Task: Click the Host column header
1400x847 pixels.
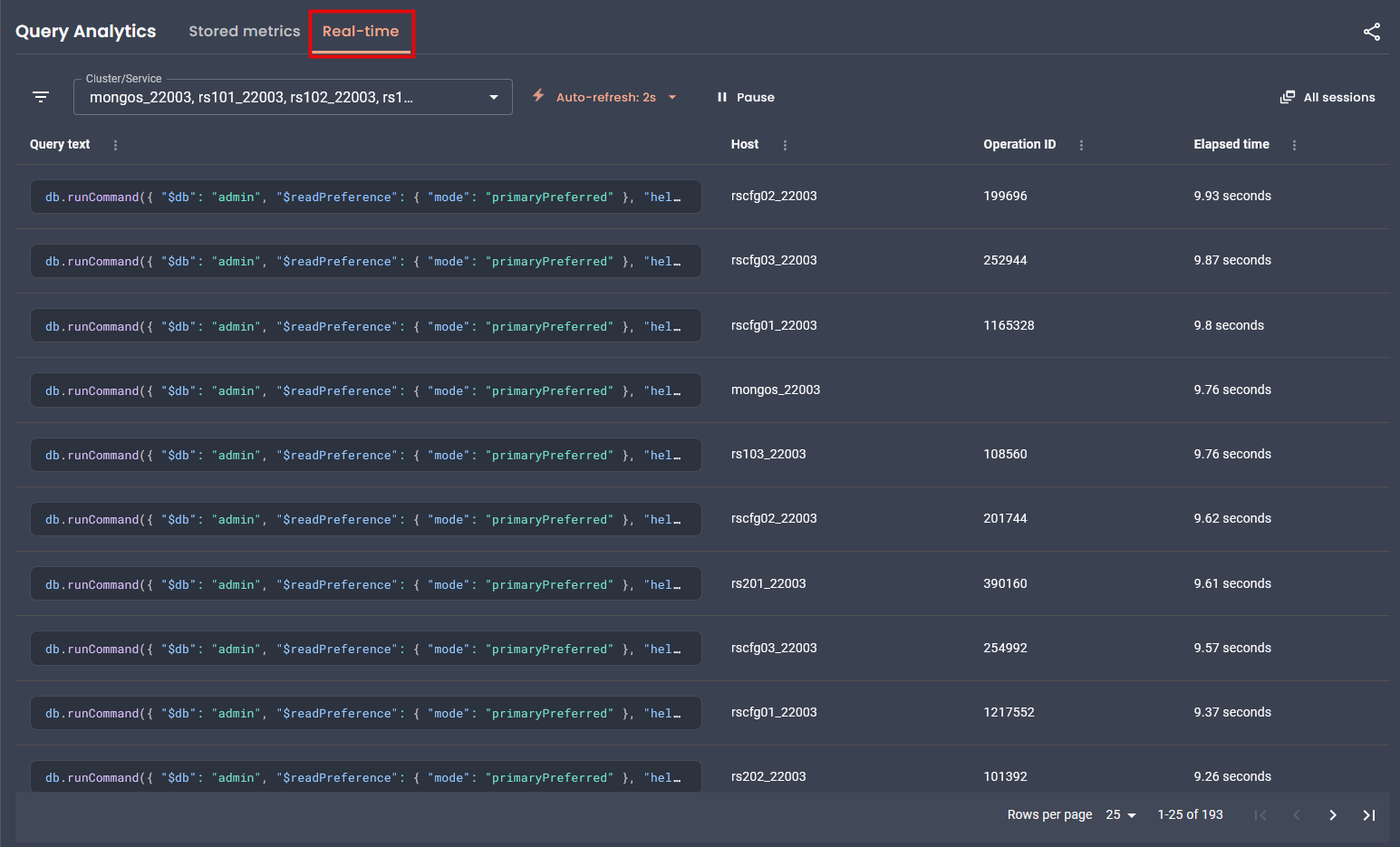Action: [745, 144]
